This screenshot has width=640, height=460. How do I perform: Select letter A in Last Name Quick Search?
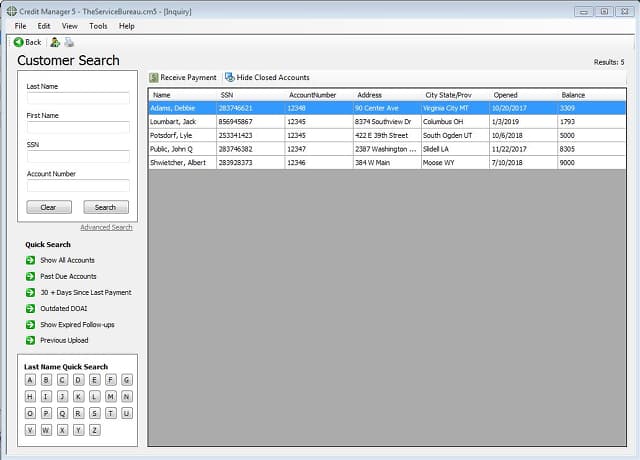pos(30,380)
